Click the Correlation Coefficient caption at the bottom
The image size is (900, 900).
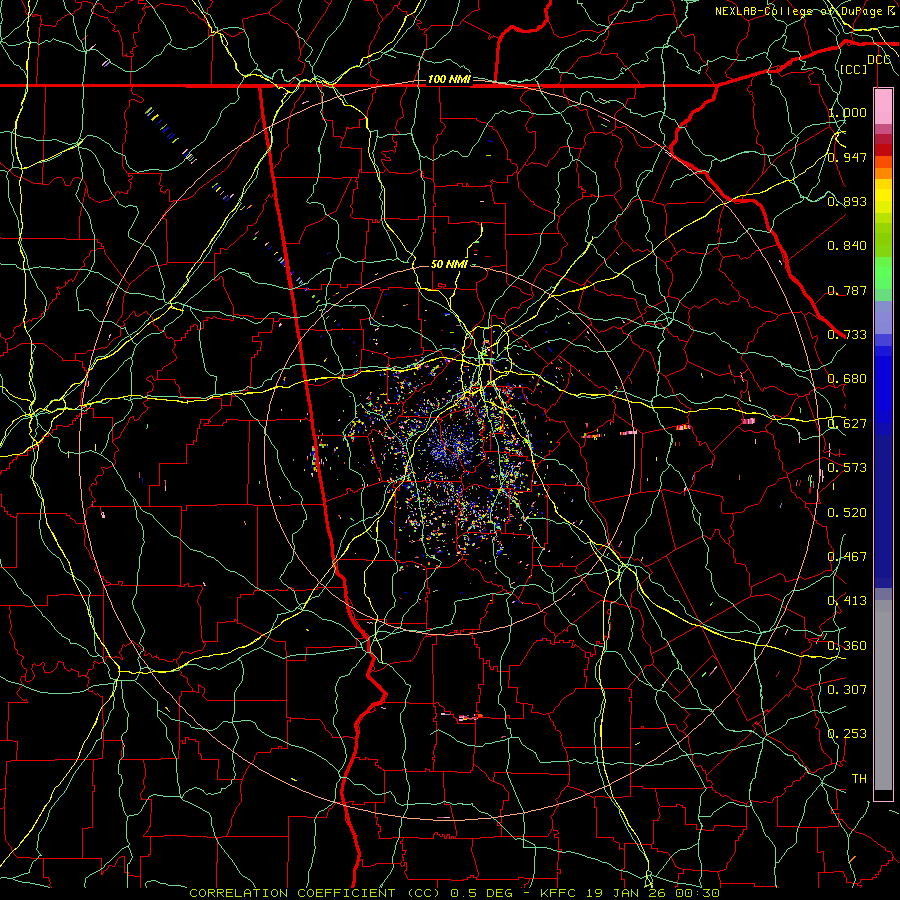coord(454,893)
